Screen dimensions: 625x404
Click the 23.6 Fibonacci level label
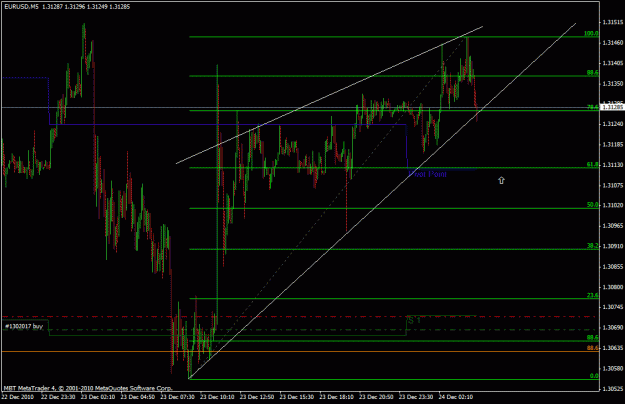[592, 295]
